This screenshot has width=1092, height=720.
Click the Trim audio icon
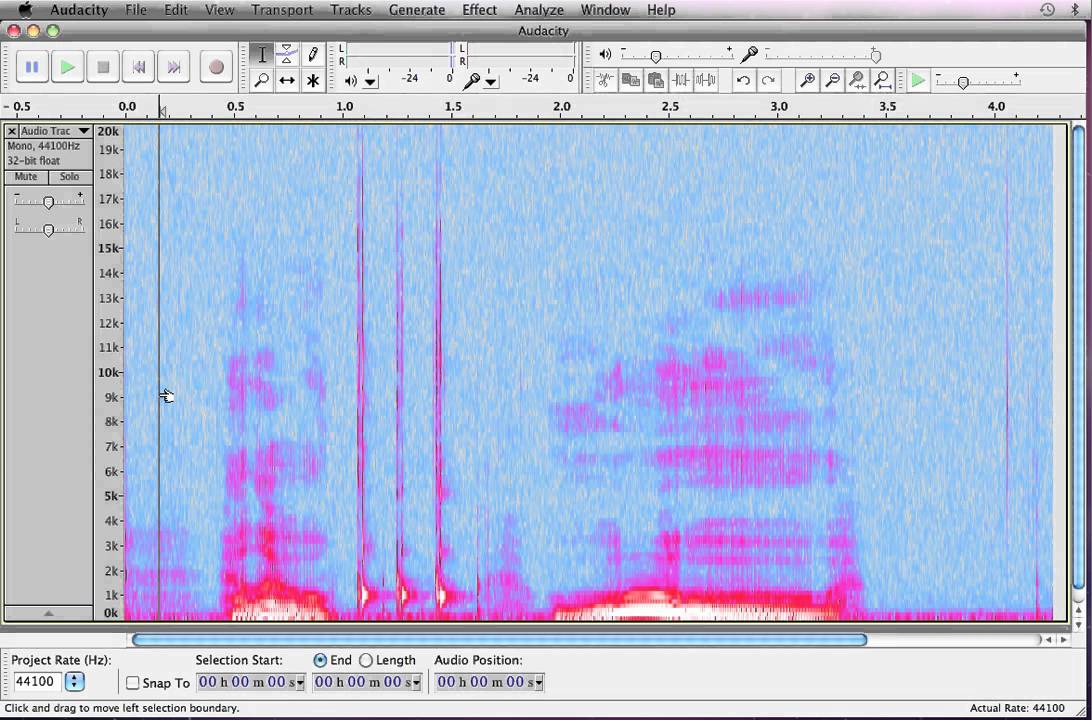pyautogui.click(x=680, y=80)
